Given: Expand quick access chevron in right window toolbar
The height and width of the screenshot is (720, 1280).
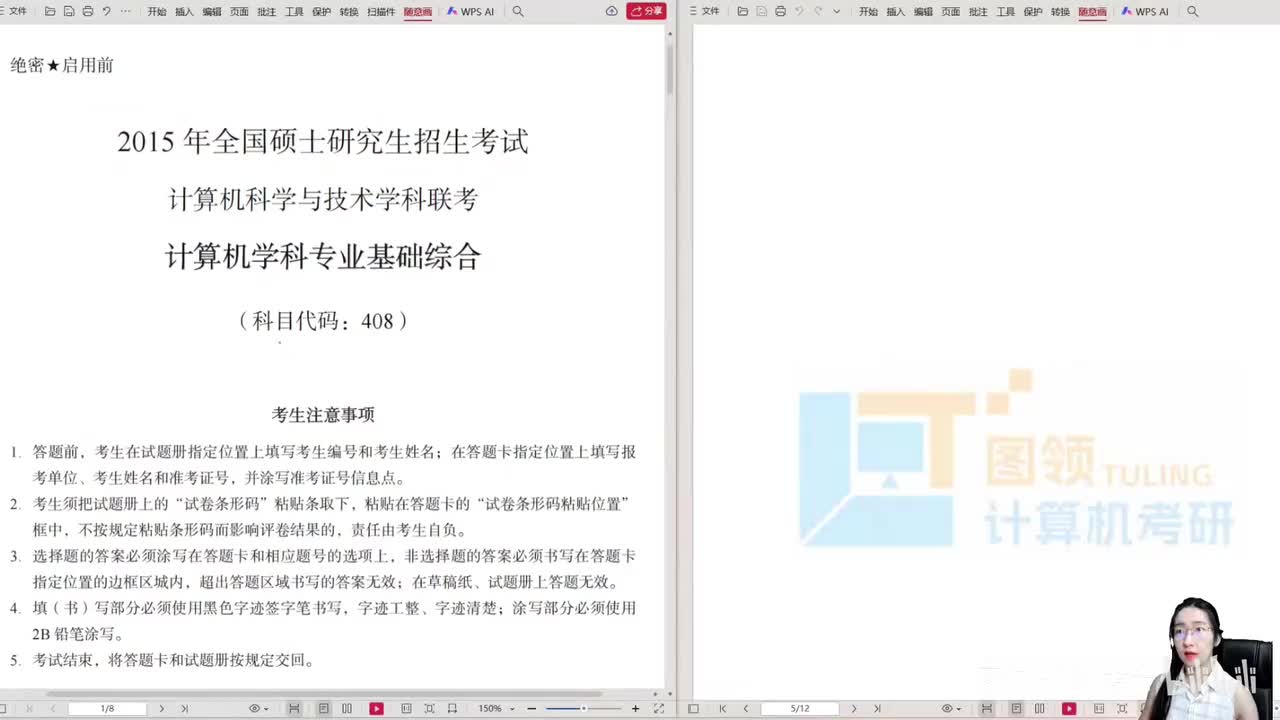Looking at the screenshot, I should click(x=837, y=11).
